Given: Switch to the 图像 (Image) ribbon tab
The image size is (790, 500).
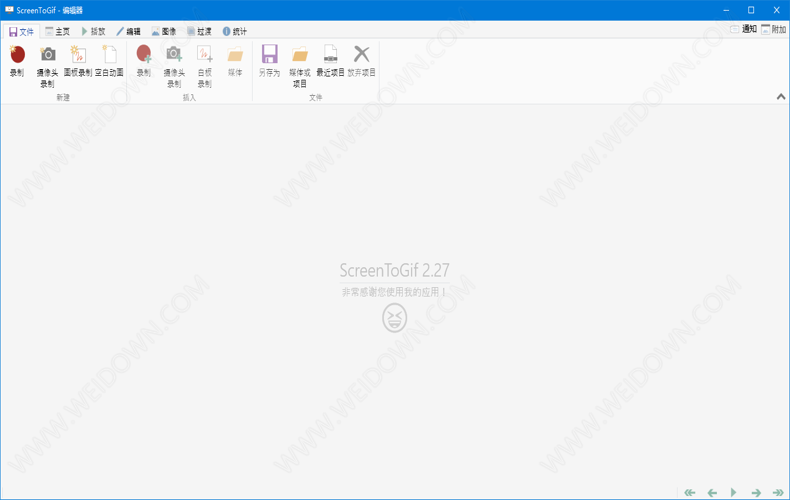Looking at the screenshot, I should (164, 32).
